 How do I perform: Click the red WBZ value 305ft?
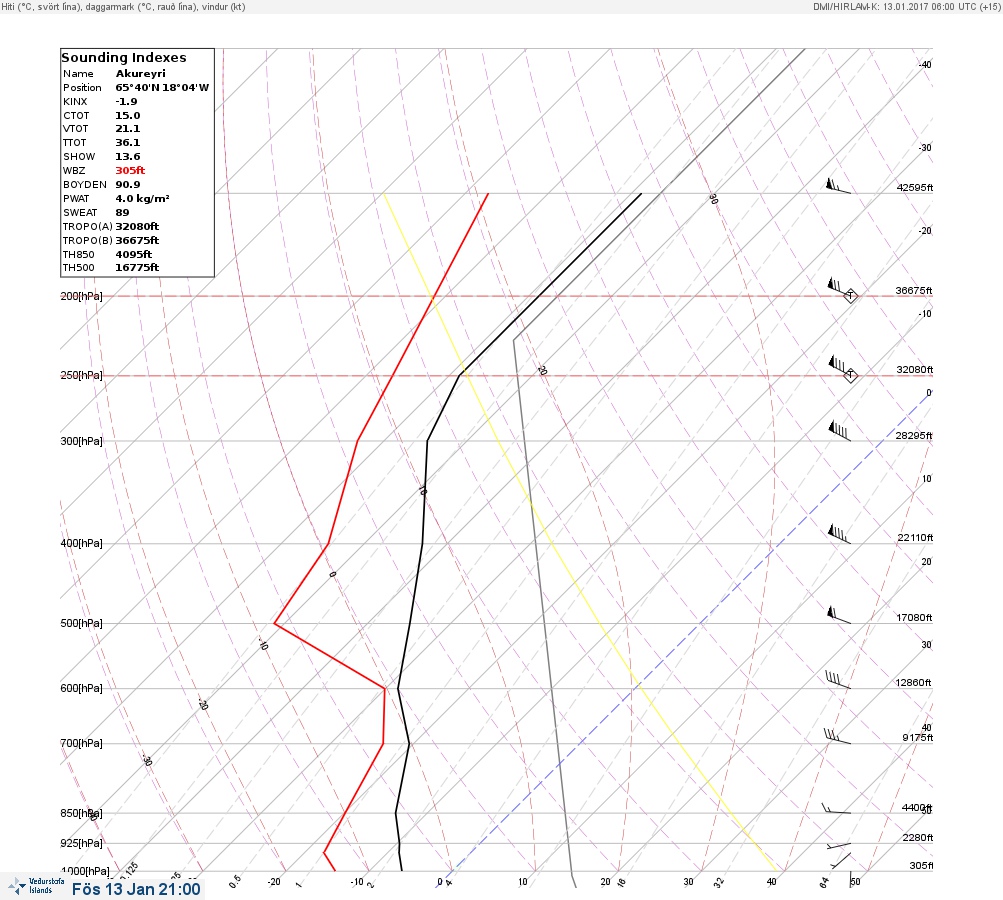coord(130,171)
